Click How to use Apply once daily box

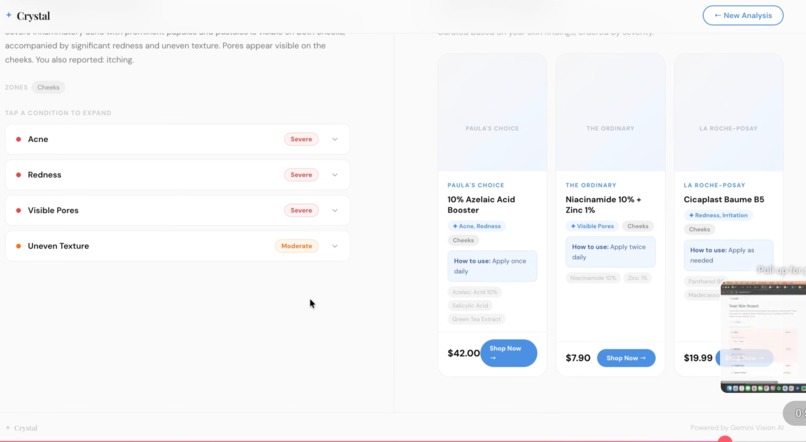tap(492, 266)
